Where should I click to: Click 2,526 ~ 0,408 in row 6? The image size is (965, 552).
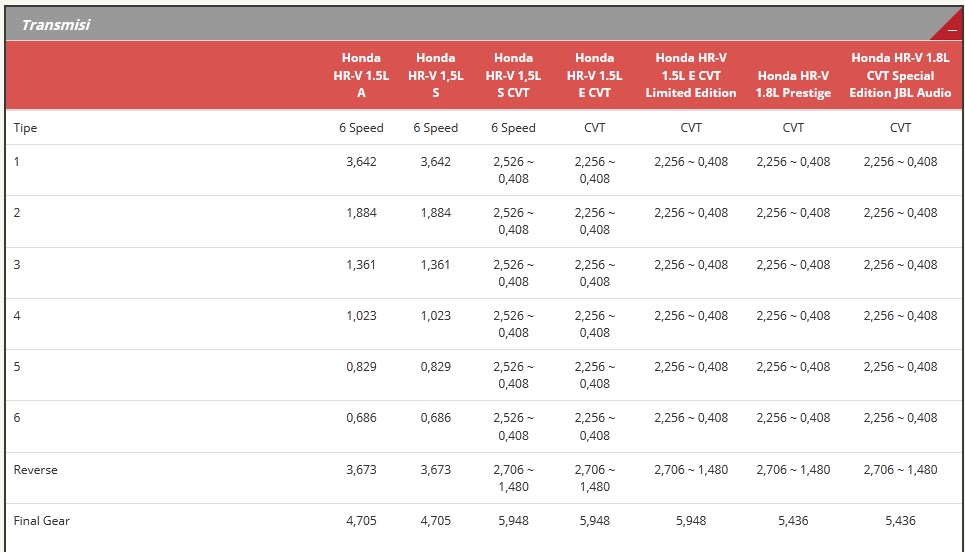(x=513, y=426)
